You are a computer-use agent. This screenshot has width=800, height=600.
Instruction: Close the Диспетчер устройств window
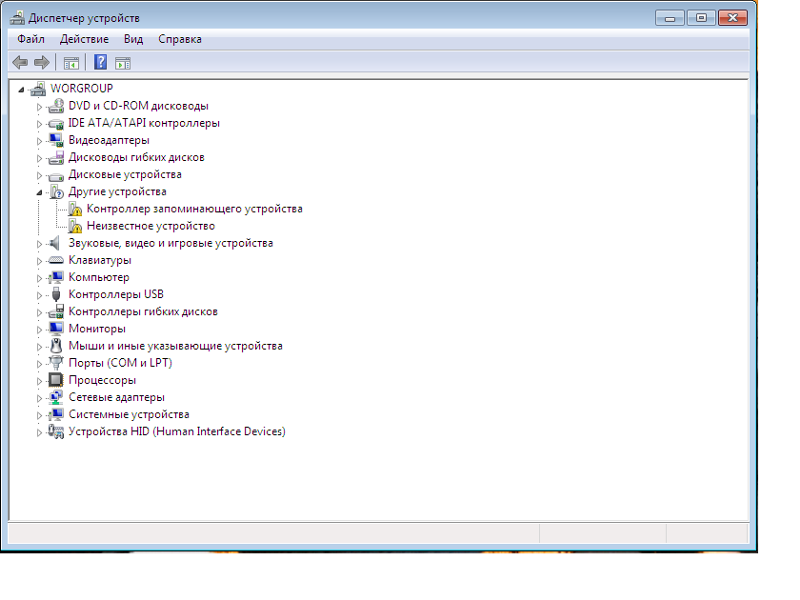(733, 18)
